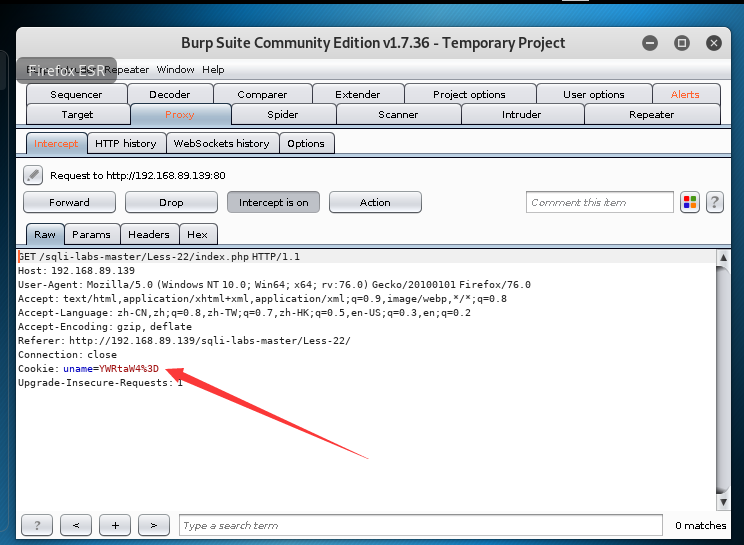Screen dimensions: 744x545
Task: Close the Burp Suite window
Action: pos(714,43)
